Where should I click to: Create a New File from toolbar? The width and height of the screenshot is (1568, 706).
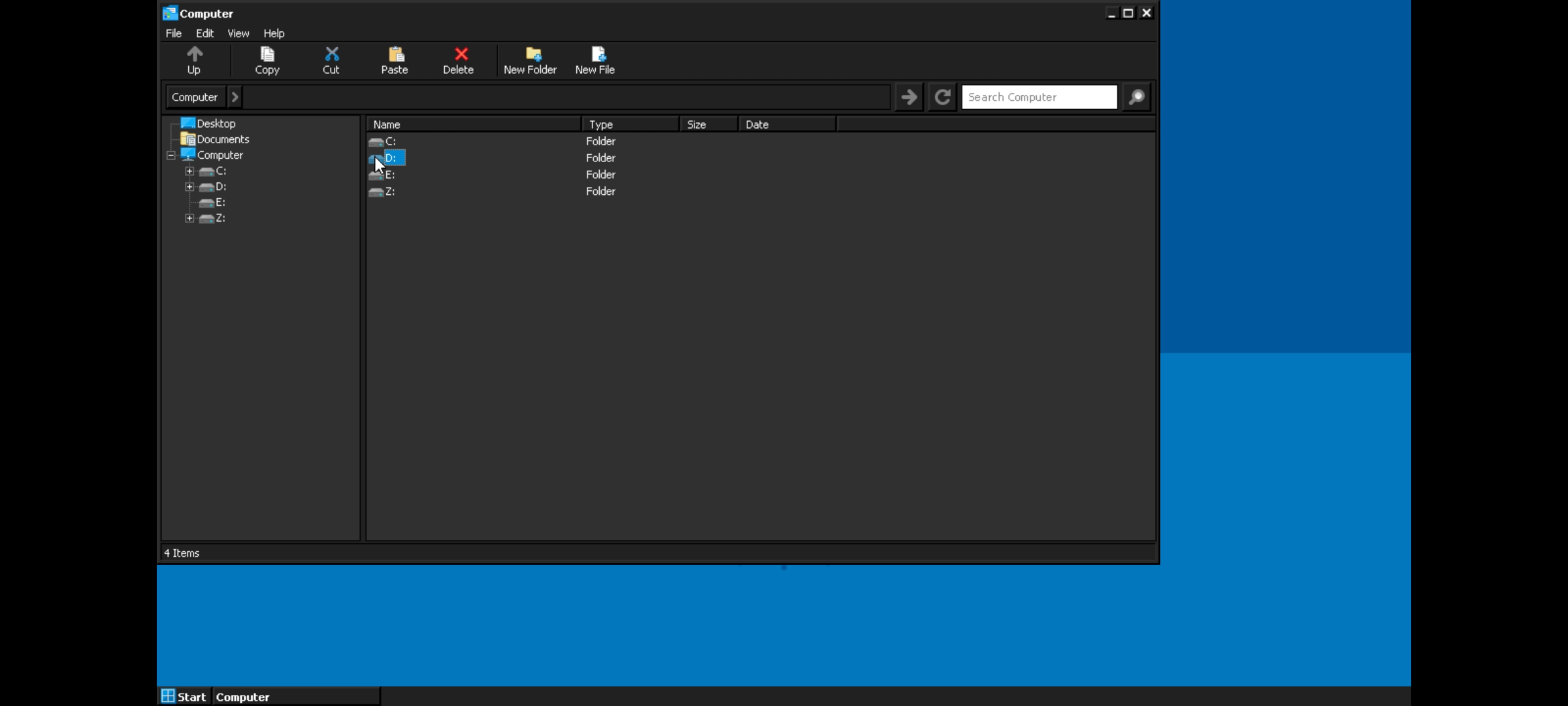coord(595,61)
